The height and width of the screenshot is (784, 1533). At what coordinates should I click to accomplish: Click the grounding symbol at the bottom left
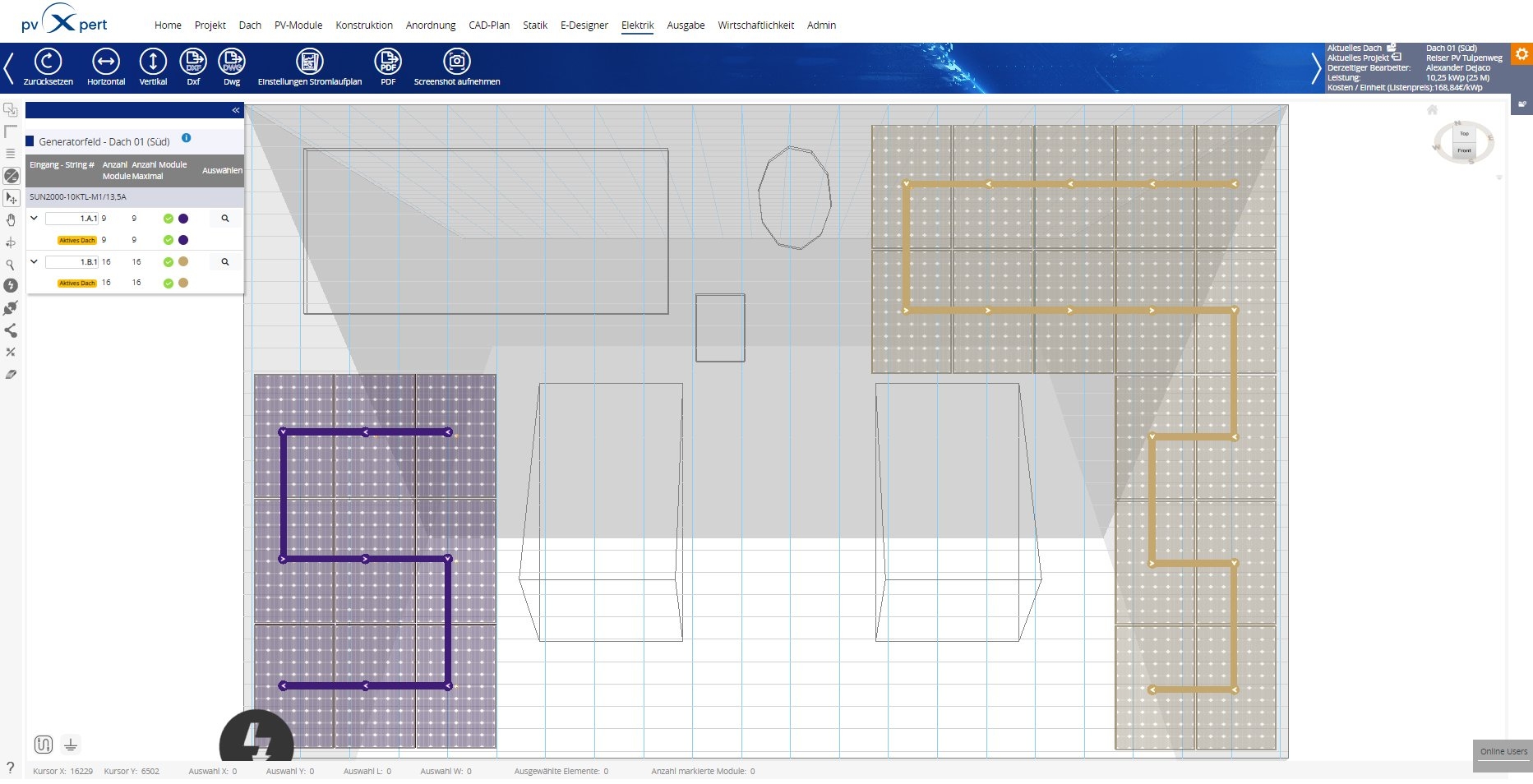(71, 744)
